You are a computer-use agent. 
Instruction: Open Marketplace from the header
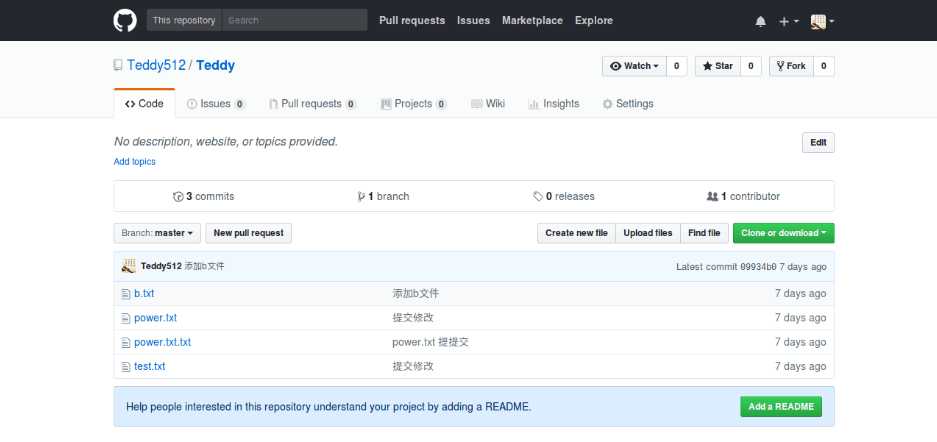(x=532, y=20)
